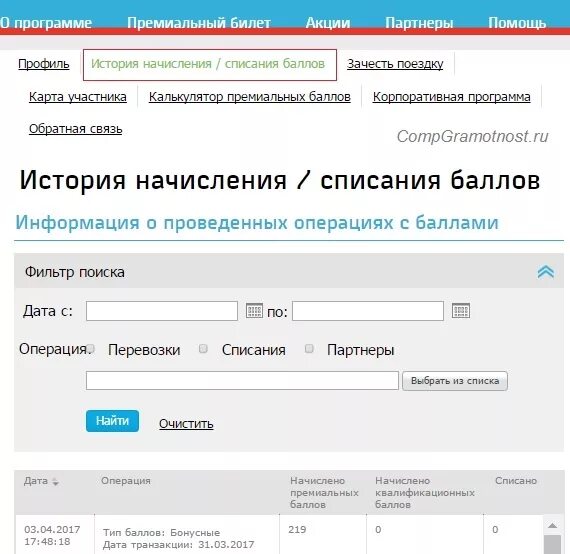
Task: Tick the Списания checkbox
Action: 203,349
